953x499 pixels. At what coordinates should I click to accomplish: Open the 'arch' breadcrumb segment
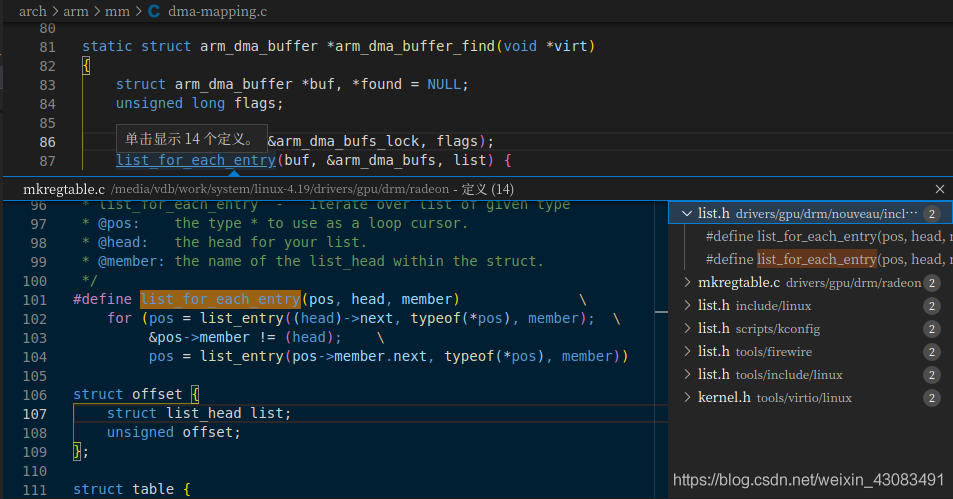click(x=32, y=12)
